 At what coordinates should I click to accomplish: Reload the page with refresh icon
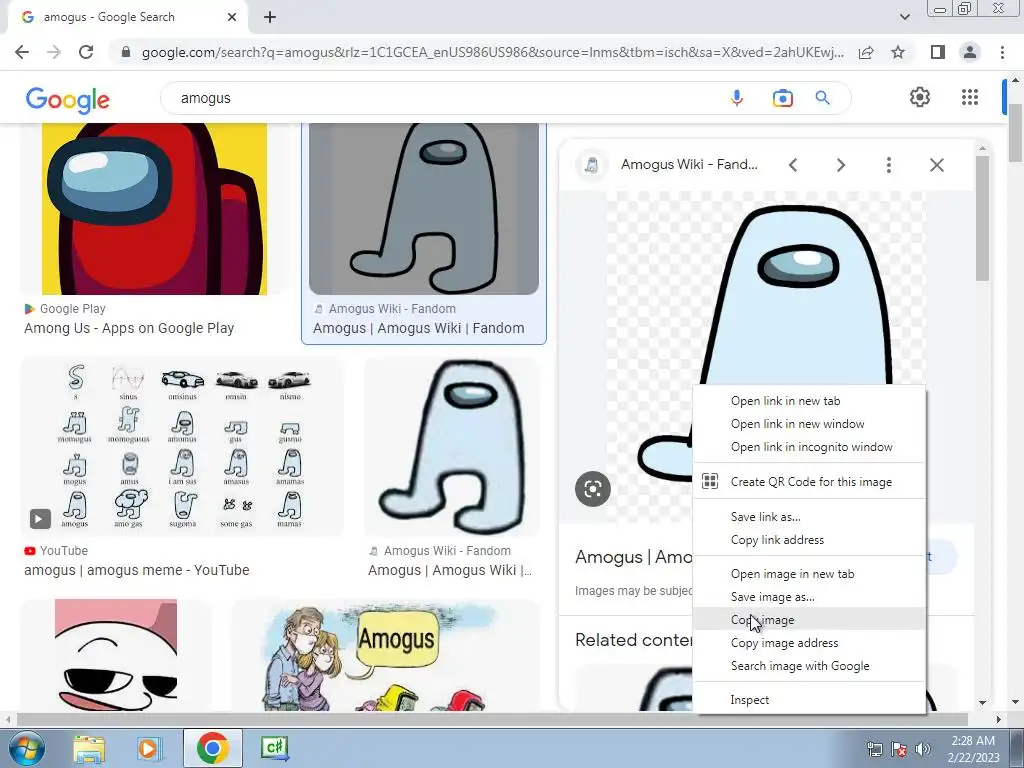[86, 52]
